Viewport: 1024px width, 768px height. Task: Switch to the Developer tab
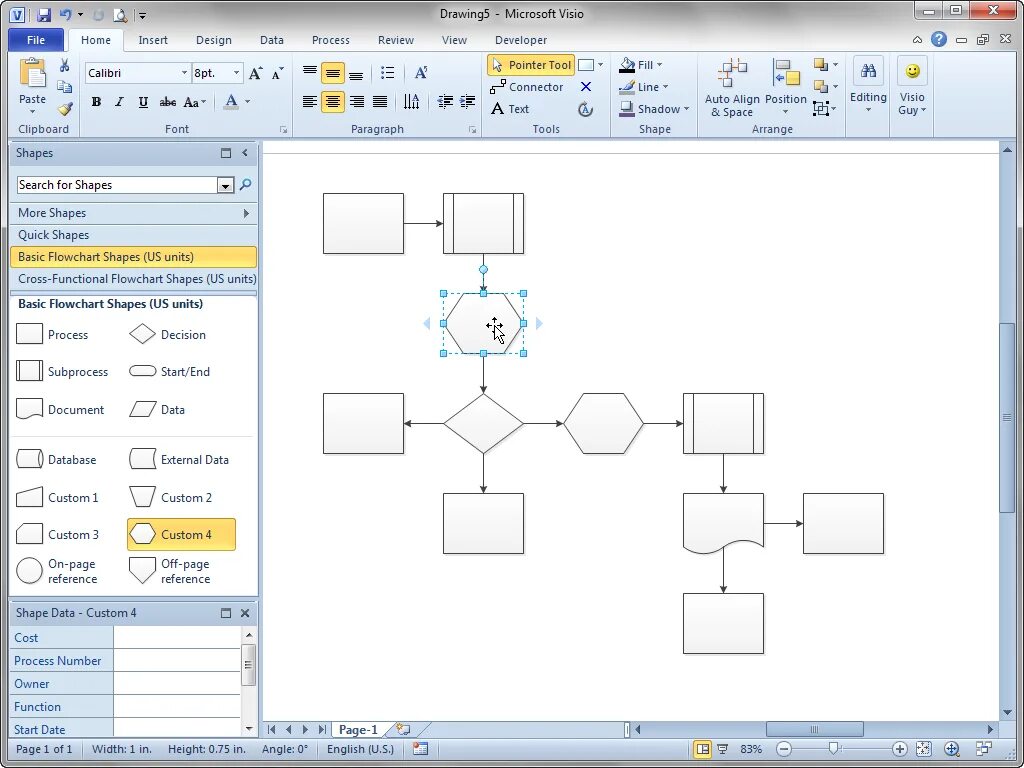(x=520, y=40)
